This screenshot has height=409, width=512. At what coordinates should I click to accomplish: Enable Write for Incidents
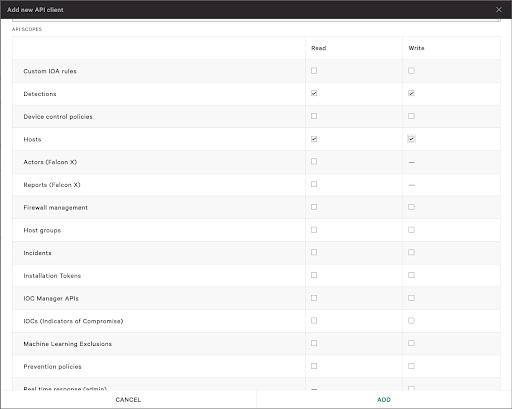pyautogui.click(x=411, y=252)
